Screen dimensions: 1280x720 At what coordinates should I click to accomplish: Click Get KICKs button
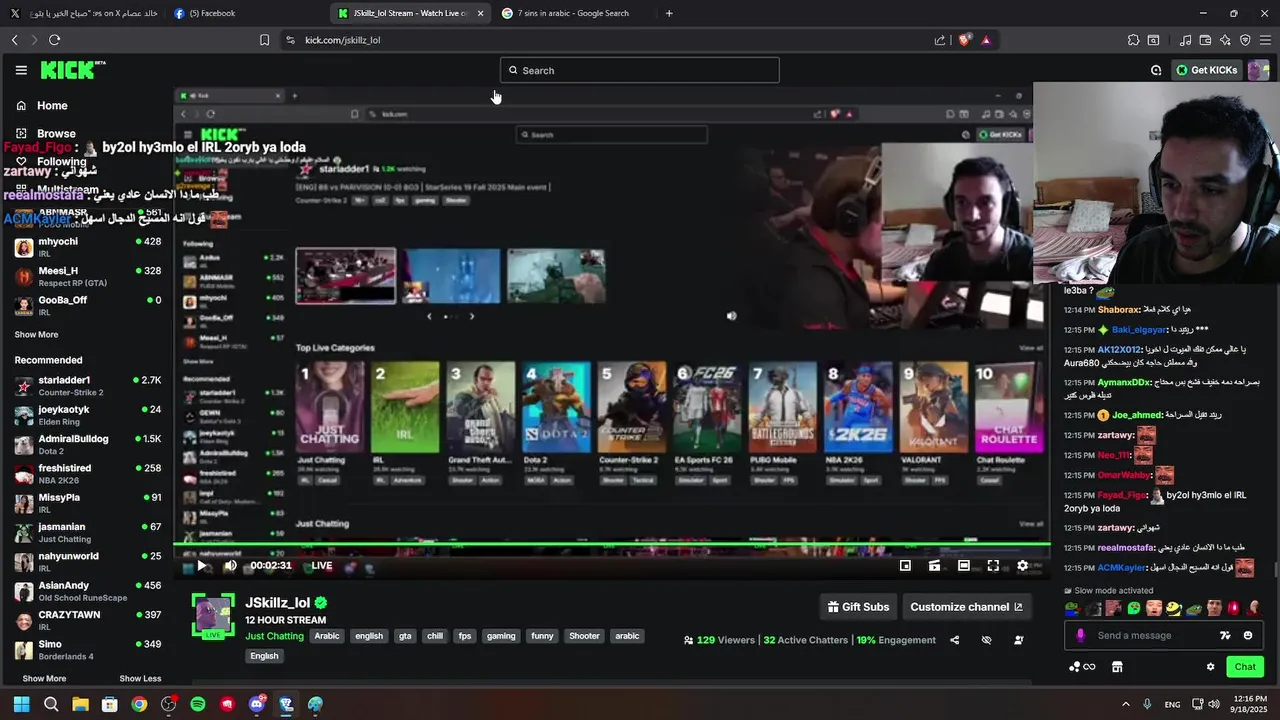click(x=1206, y=70)
